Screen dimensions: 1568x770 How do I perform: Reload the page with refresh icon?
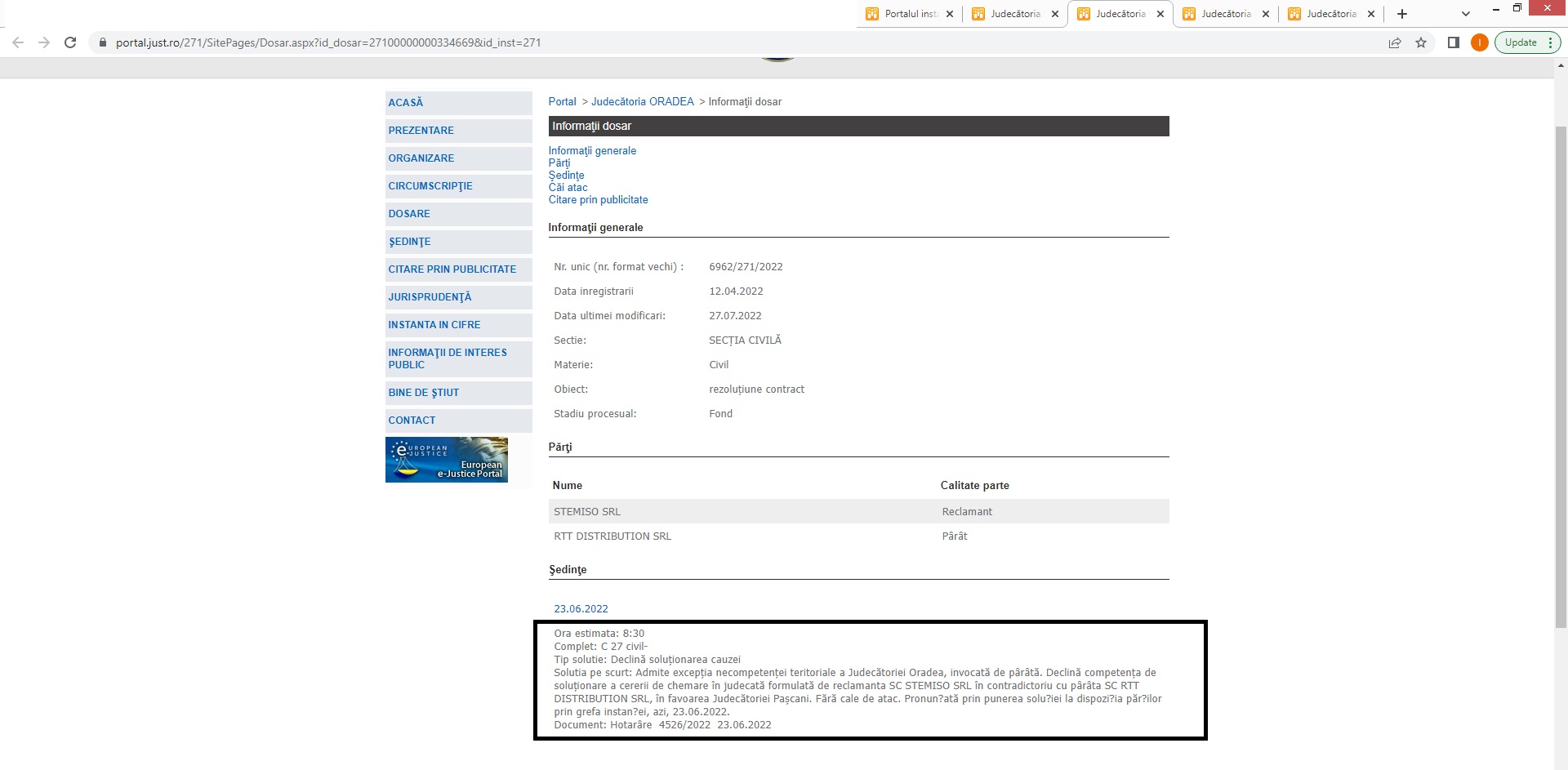click(70, 42)
